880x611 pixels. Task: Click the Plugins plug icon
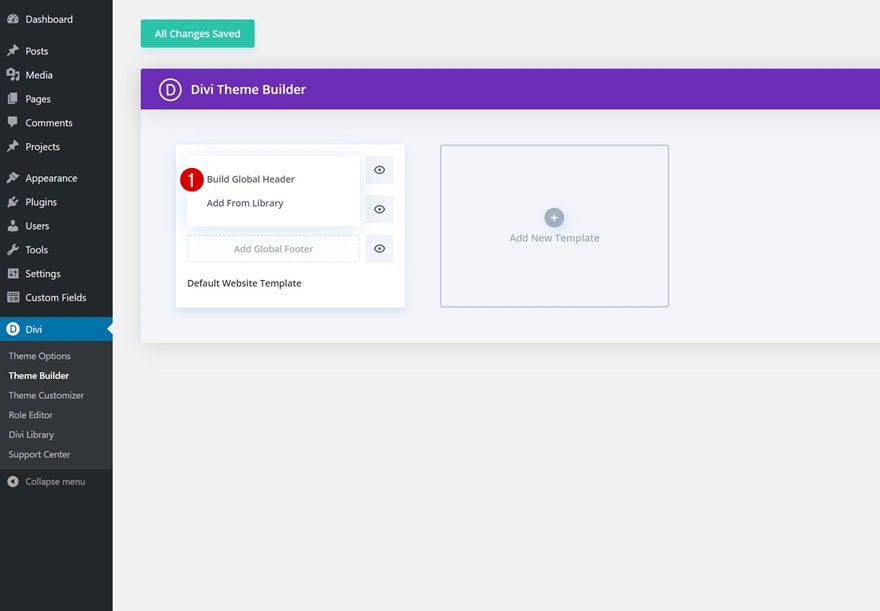13,202
